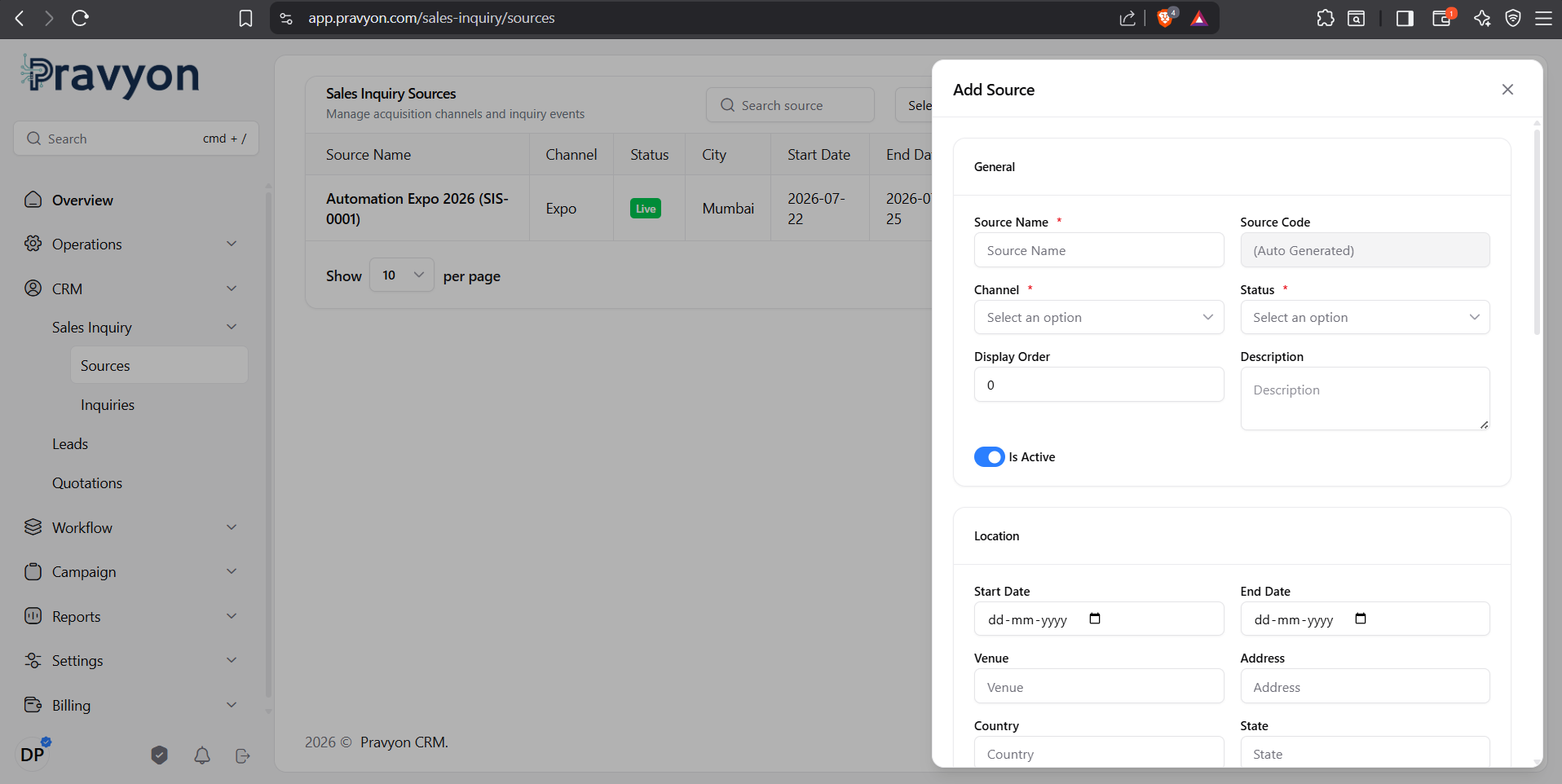Screen dimensions: 1562x784
Task: Open notifications bell icon
Action: (202, 755)
